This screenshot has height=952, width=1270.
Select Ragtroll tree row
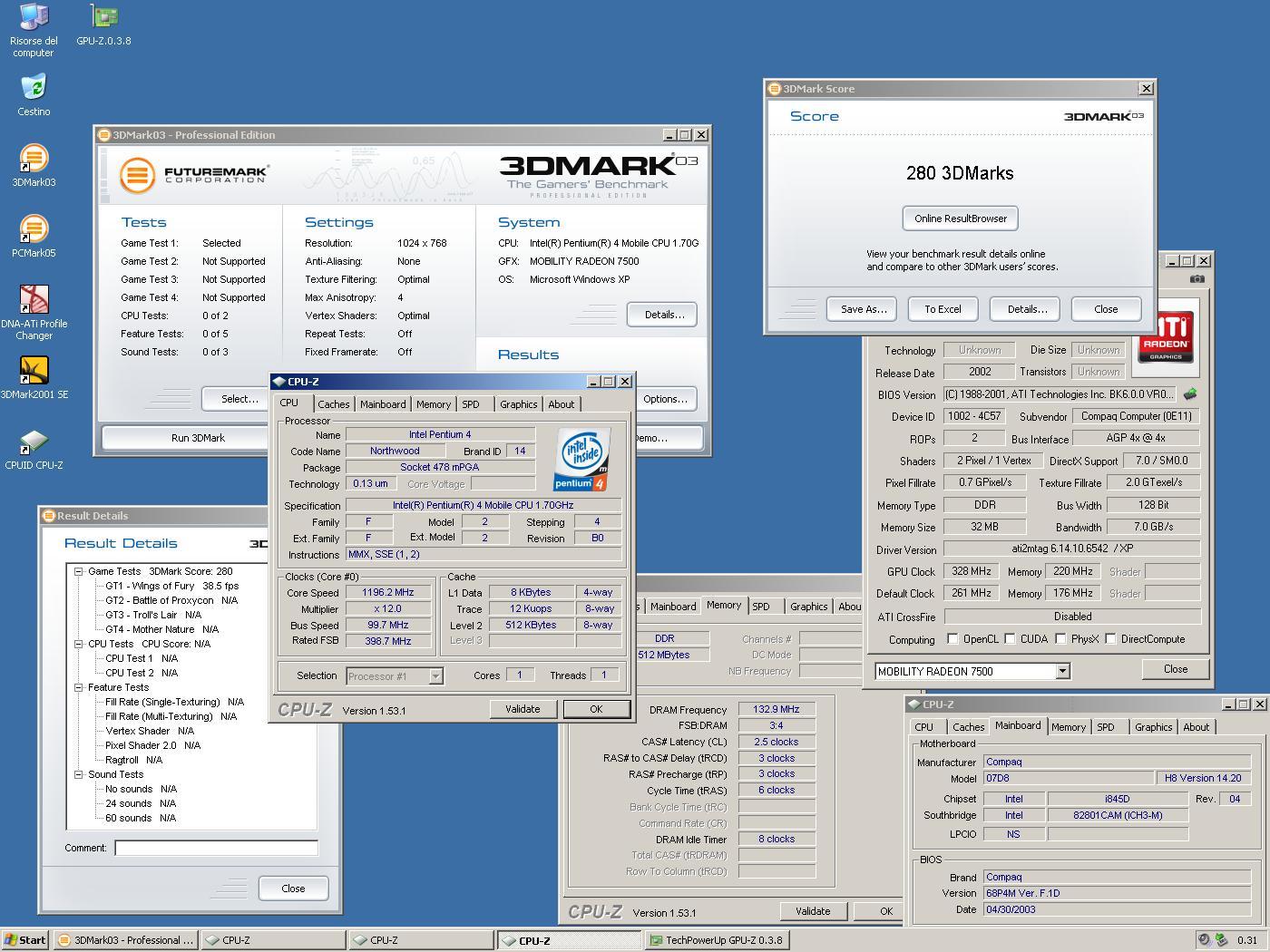[x=133, y=760]
